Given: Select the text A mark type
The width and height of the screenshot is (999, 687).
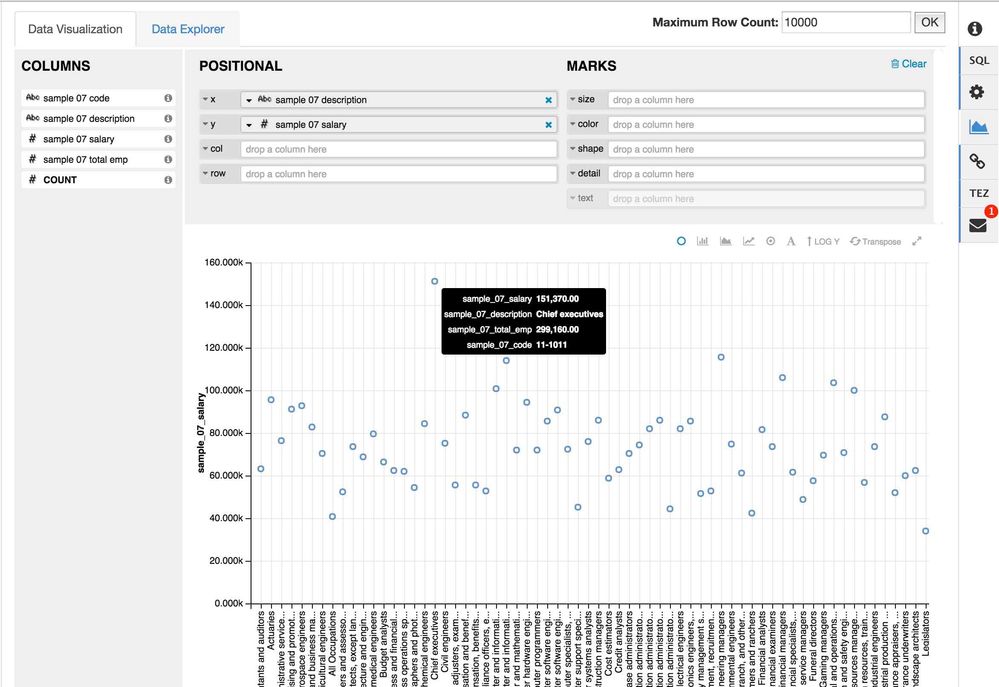Looking at the screenshot, I should 791,242.
